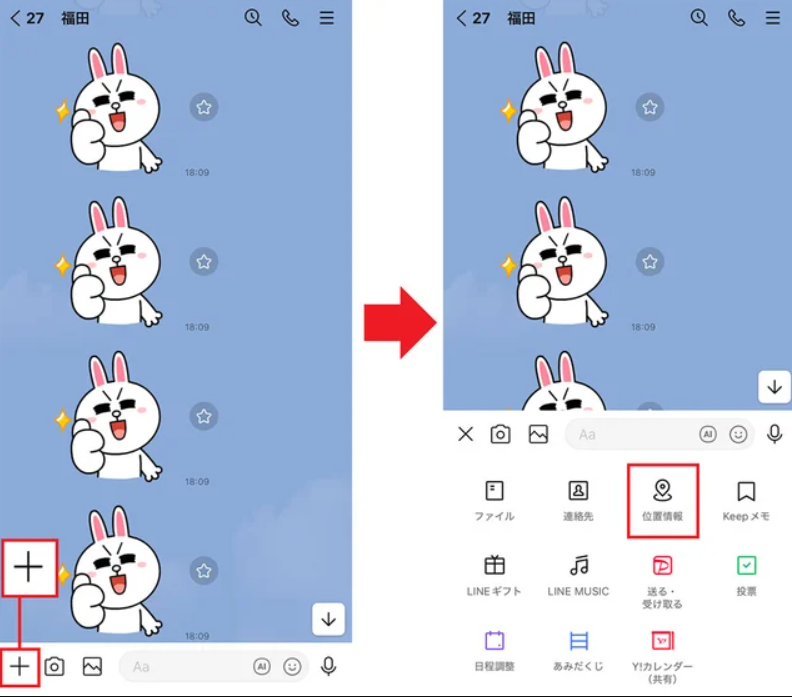This screenshot has width=792, height=697.
Task: Tap the microphone in right chat's input bar
Action: click(774, 434)
